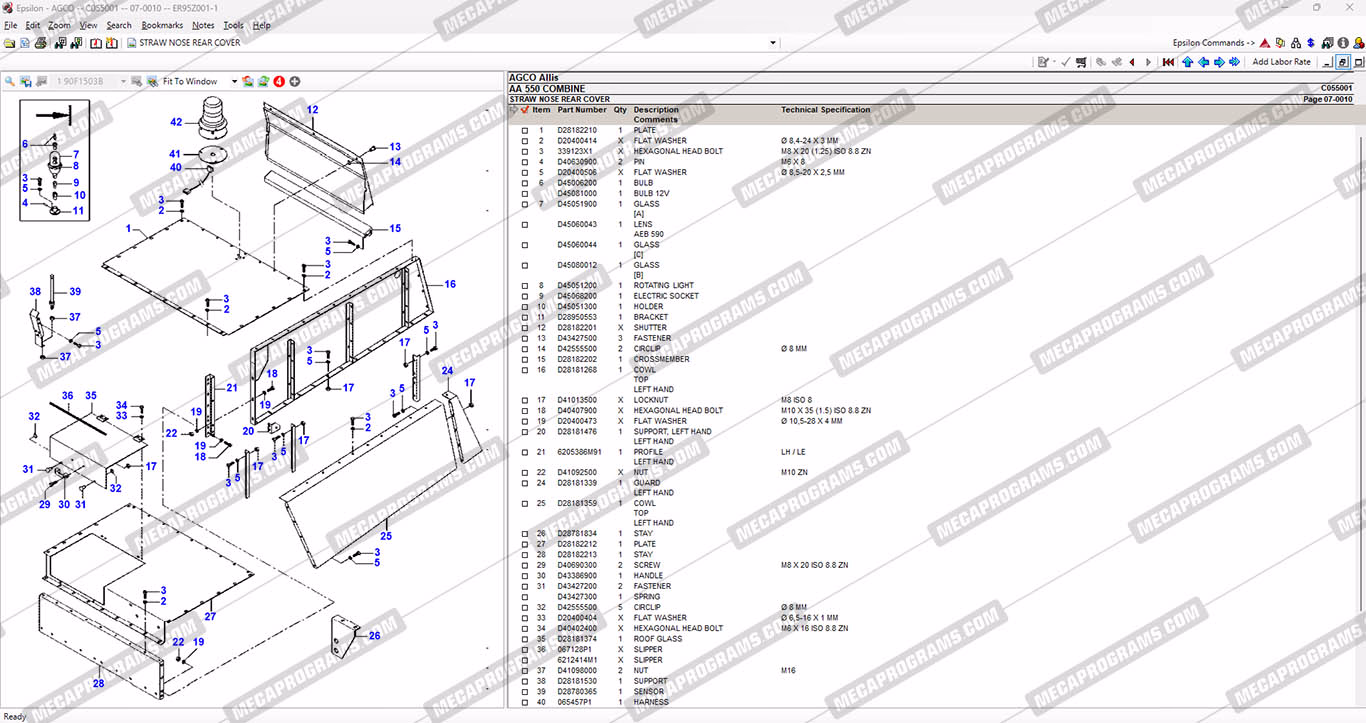Click the magnifier zoom icon above diagram
The height and width of the screenshot is (723, 1366).
(10, 81)
